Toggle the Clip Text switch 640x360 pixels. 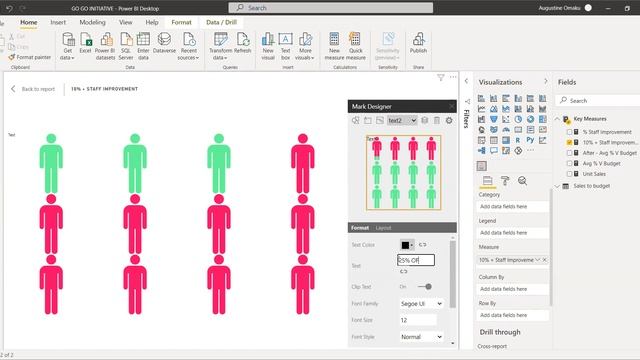tap(425, 287)
